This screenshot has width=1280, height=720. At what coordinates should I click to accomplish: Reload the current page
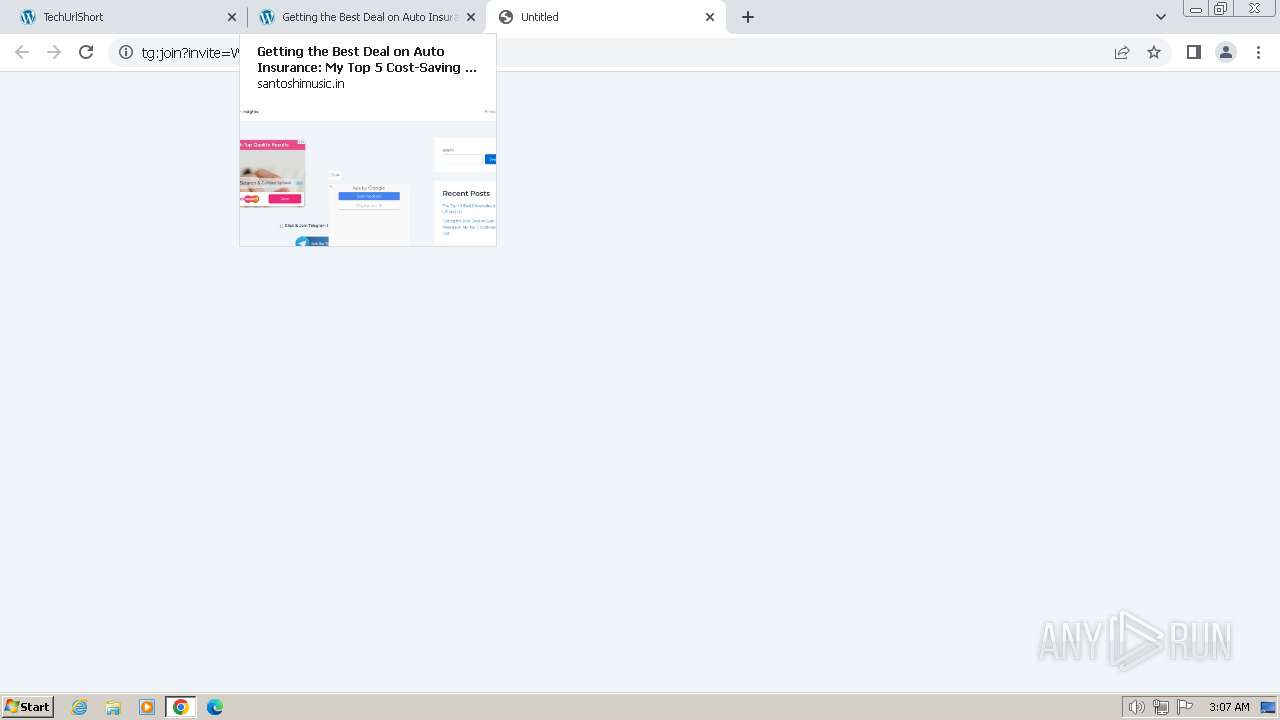86,52
